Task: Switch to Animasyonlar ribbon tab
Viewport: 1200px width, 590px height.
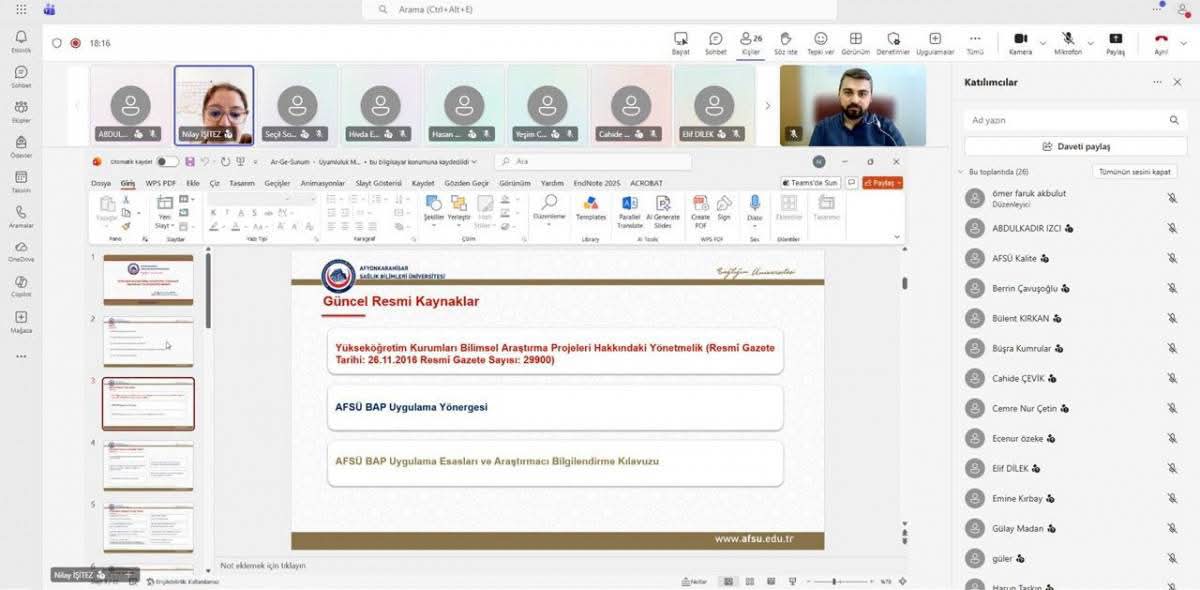Action: pos(323,183)
